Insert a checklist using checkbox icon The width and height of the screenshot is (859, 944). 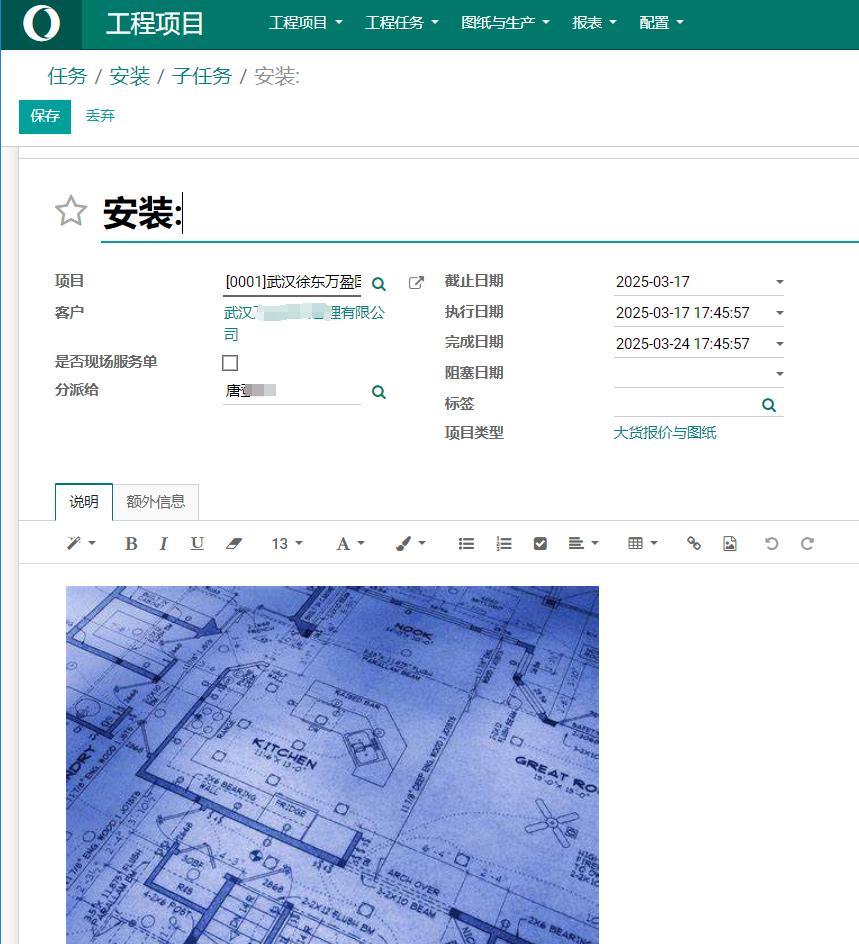(x=541, y=543)
